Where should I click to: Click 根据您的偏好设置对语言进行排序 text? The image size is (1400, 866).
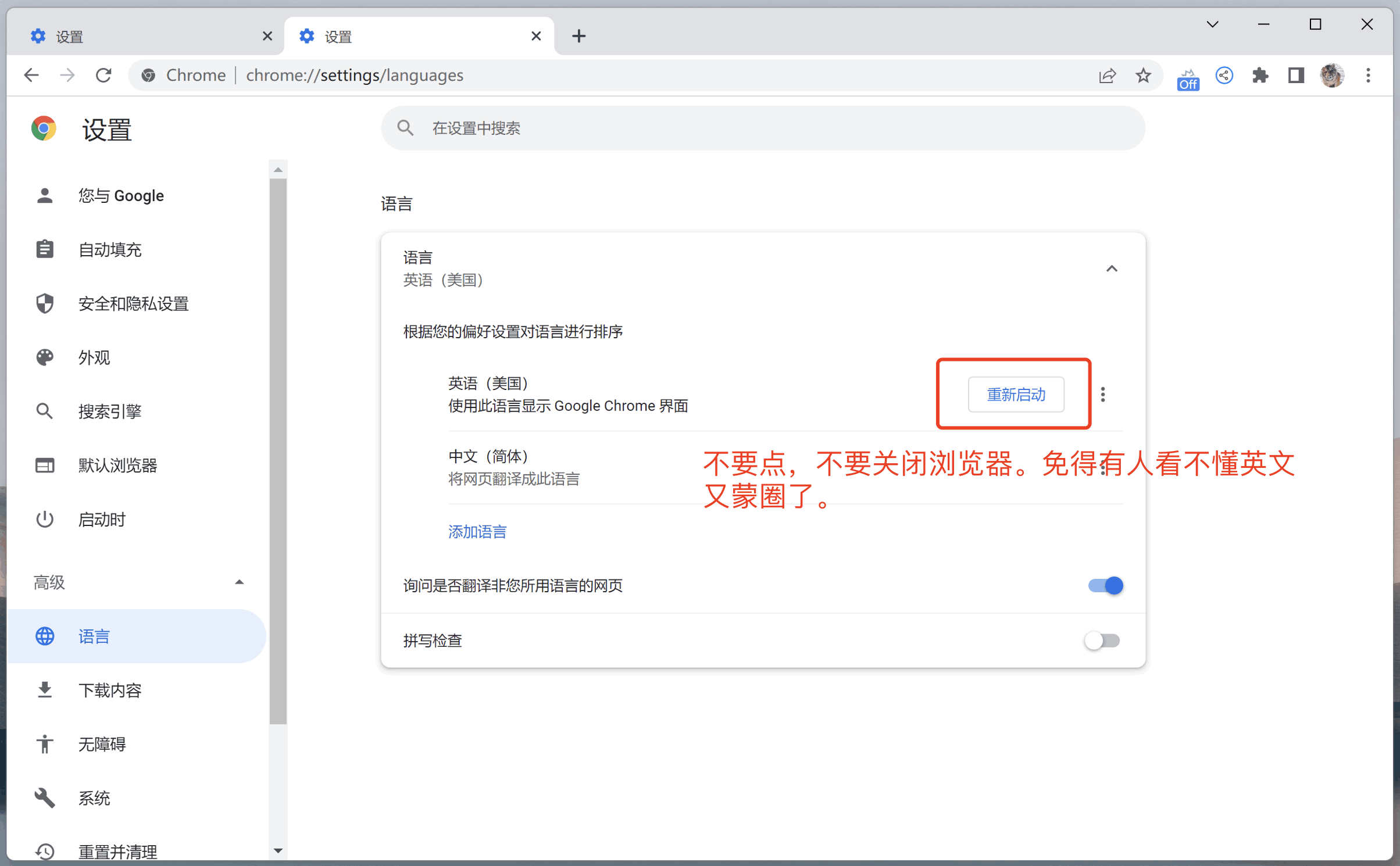coord(513,331)
